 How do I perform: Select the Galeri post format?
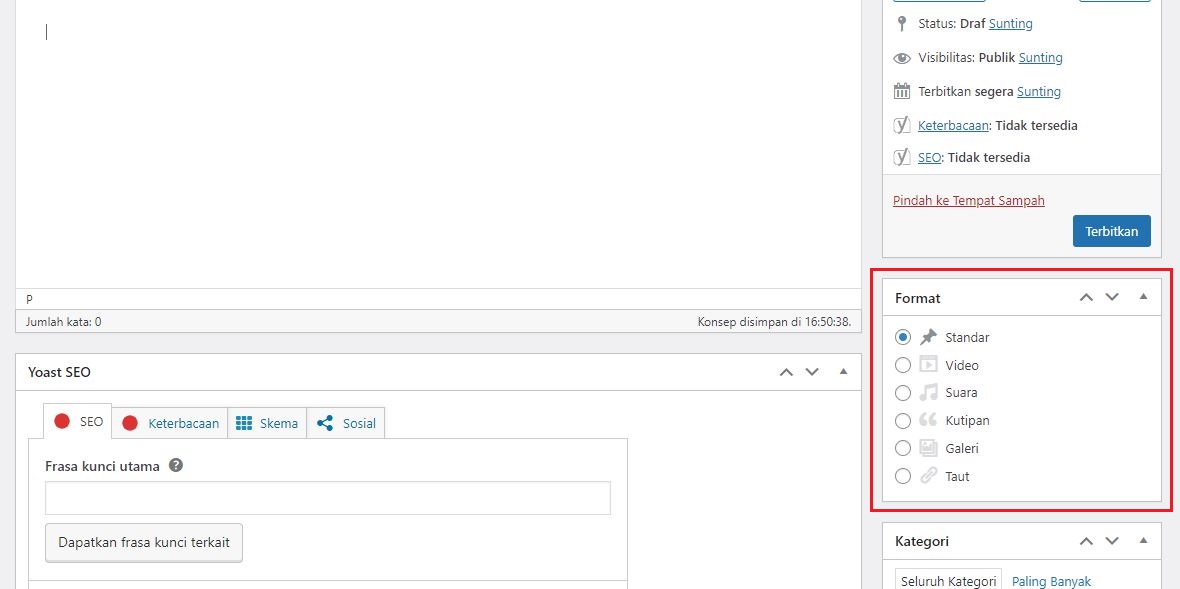coord(903,448)
